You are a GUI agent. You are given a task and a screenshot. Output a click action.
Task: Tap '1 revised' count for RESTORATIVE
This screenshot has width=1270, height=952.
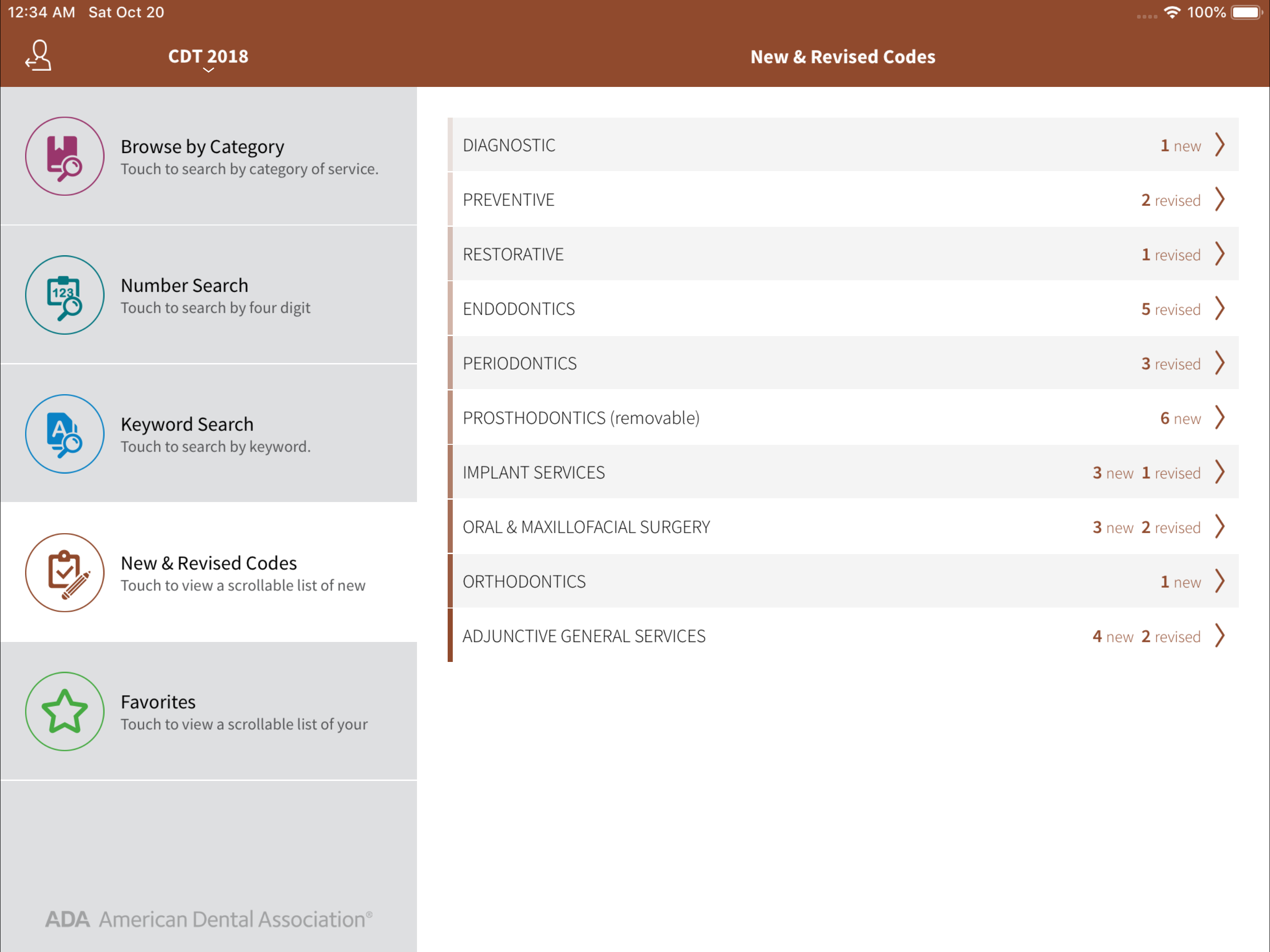(1171, 255)
